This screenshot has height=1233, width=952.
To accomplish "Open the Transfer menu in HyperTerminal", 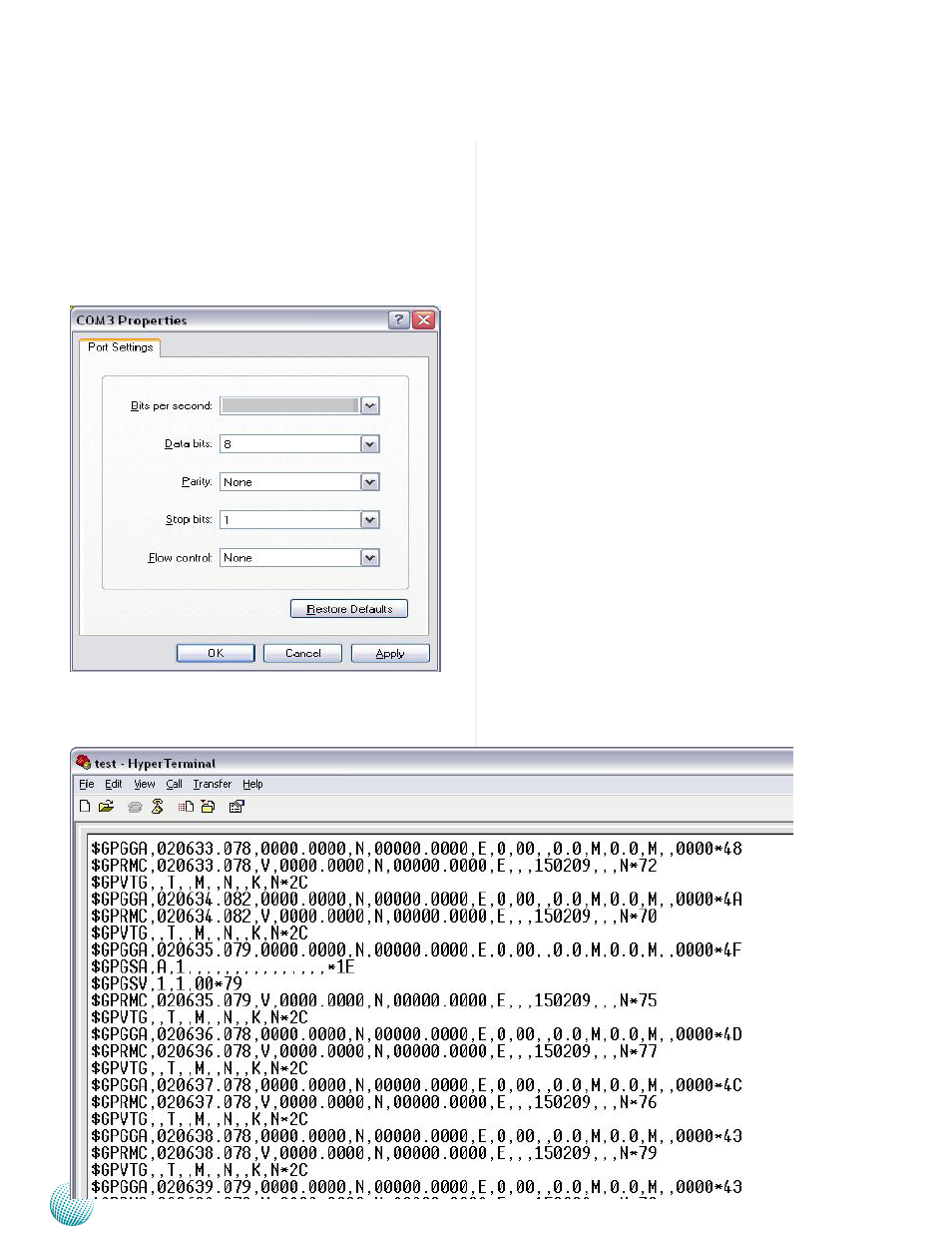I will coord(213,784).
